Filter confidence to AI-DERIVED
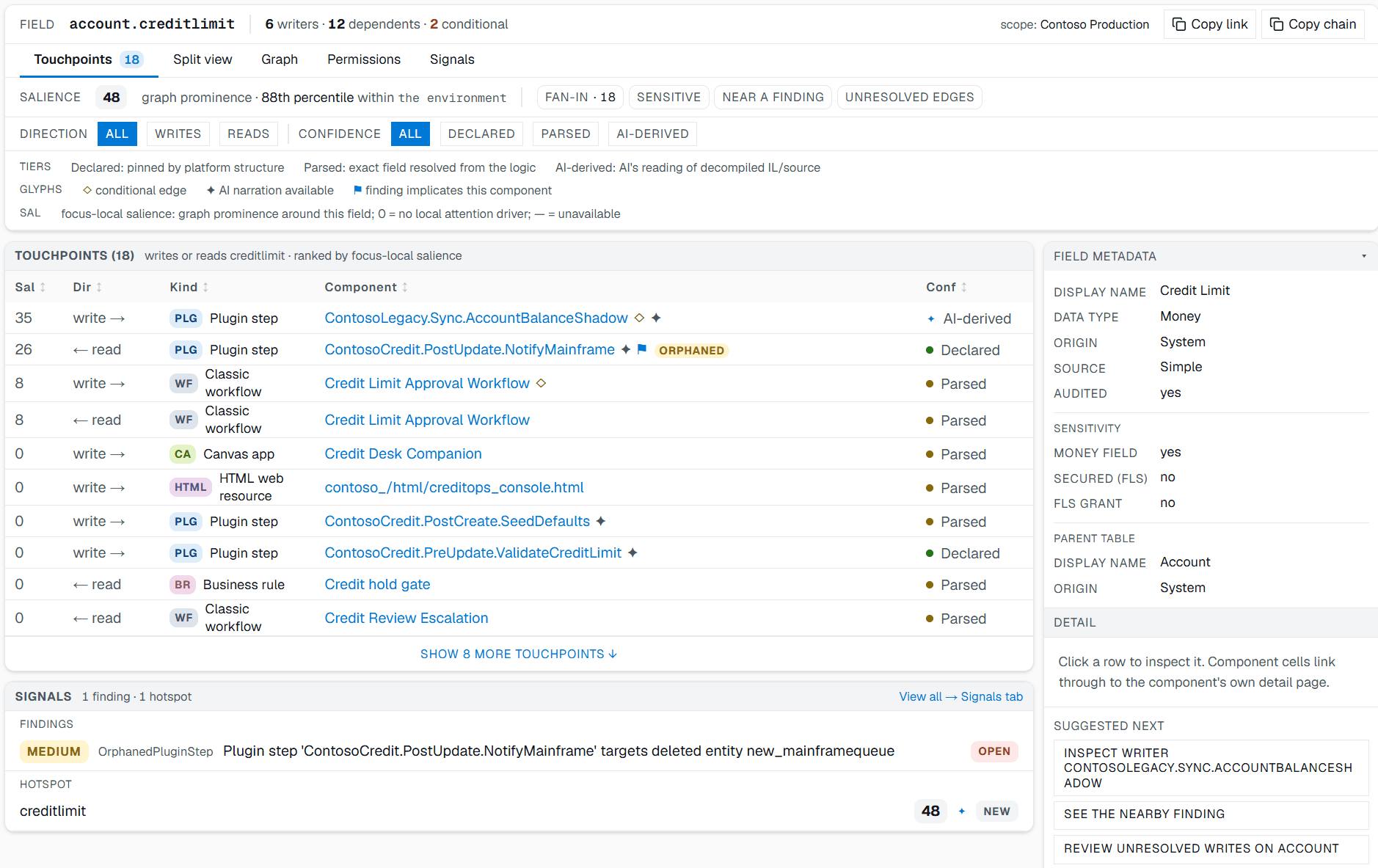This screenshot has width=1378, height=868. (x=653, y=134)
